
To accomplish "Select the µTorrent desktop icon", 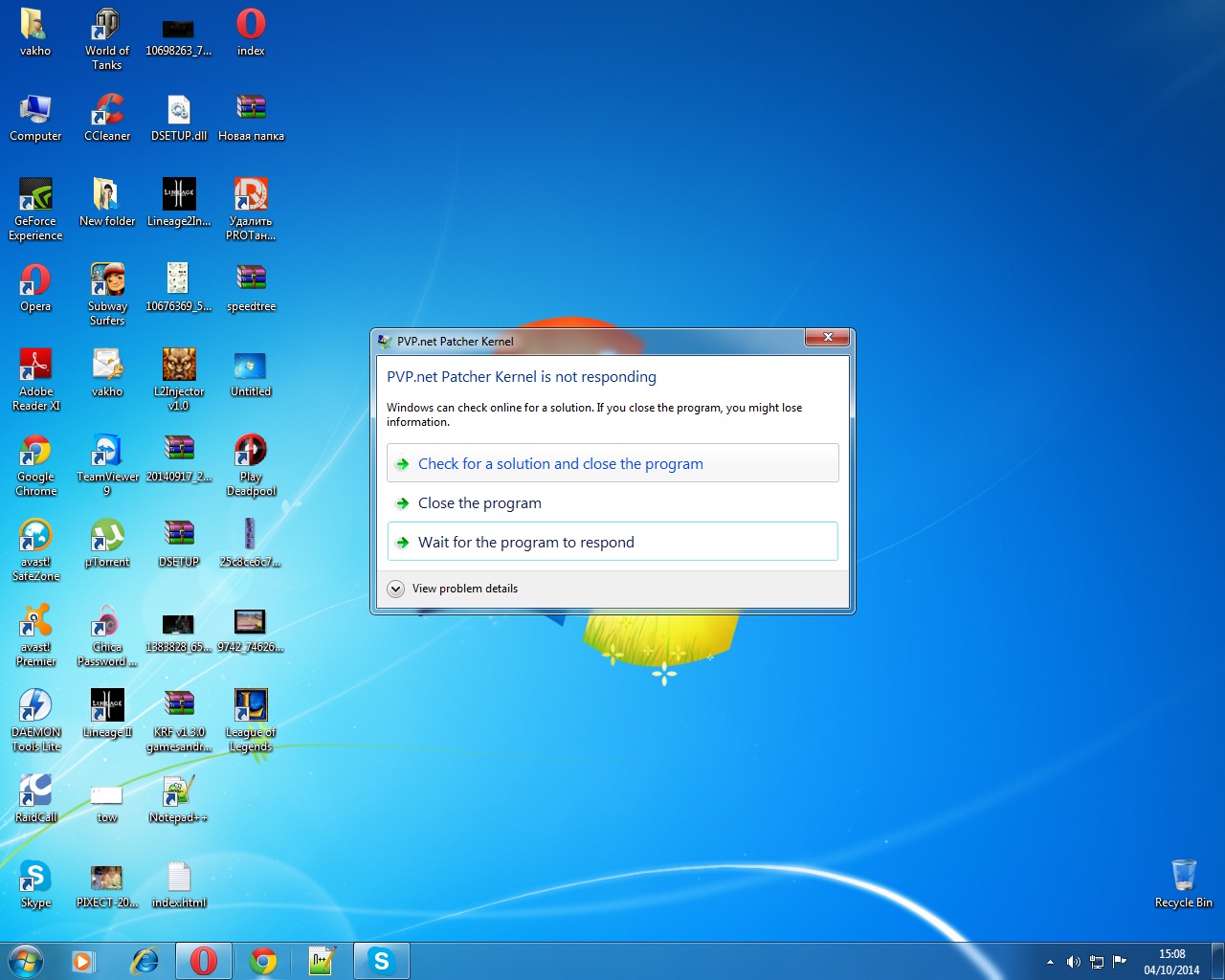I will click(107, 537).
